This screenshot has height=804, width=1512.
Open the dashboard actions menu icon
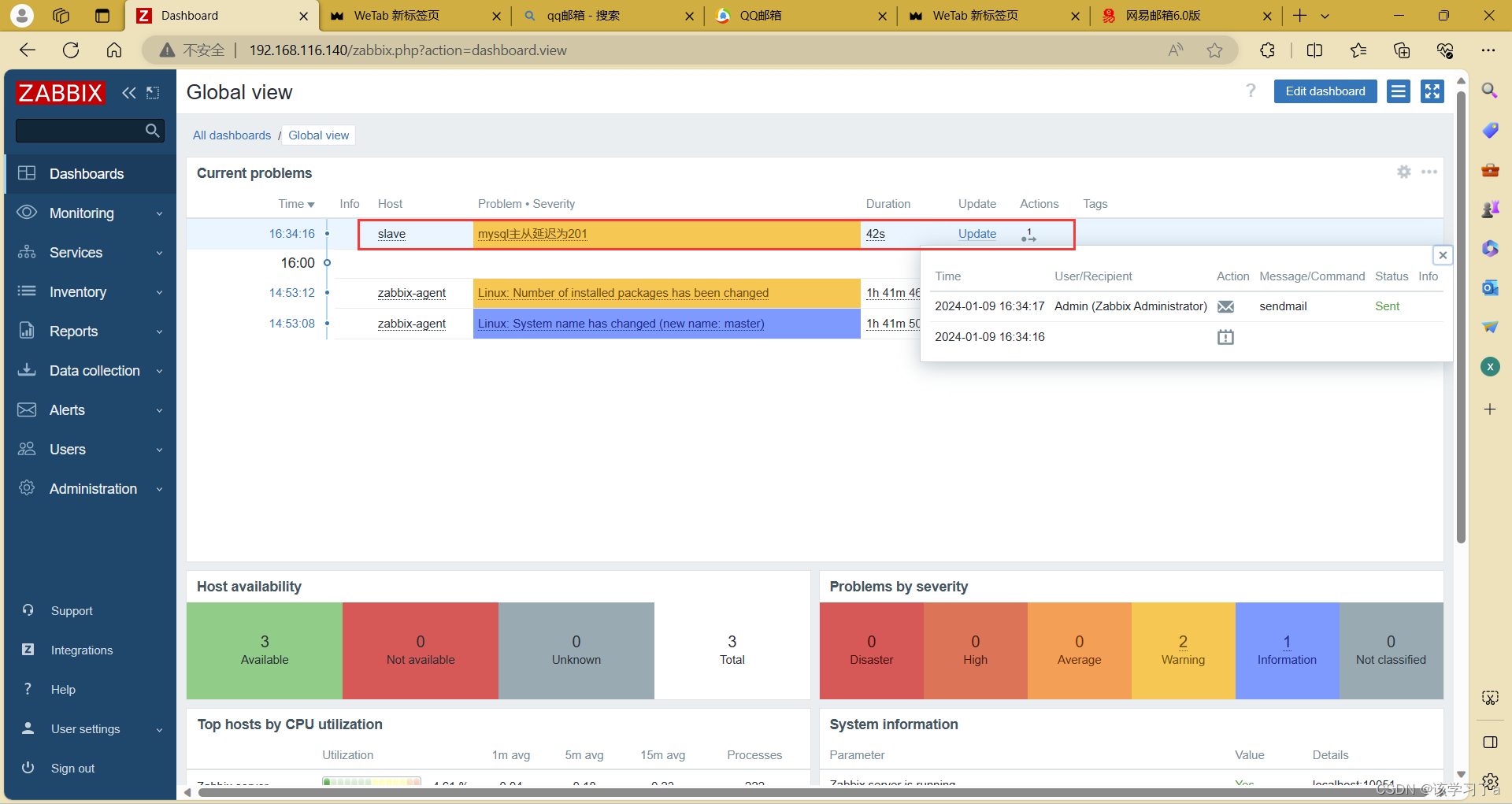[1399, 91]
